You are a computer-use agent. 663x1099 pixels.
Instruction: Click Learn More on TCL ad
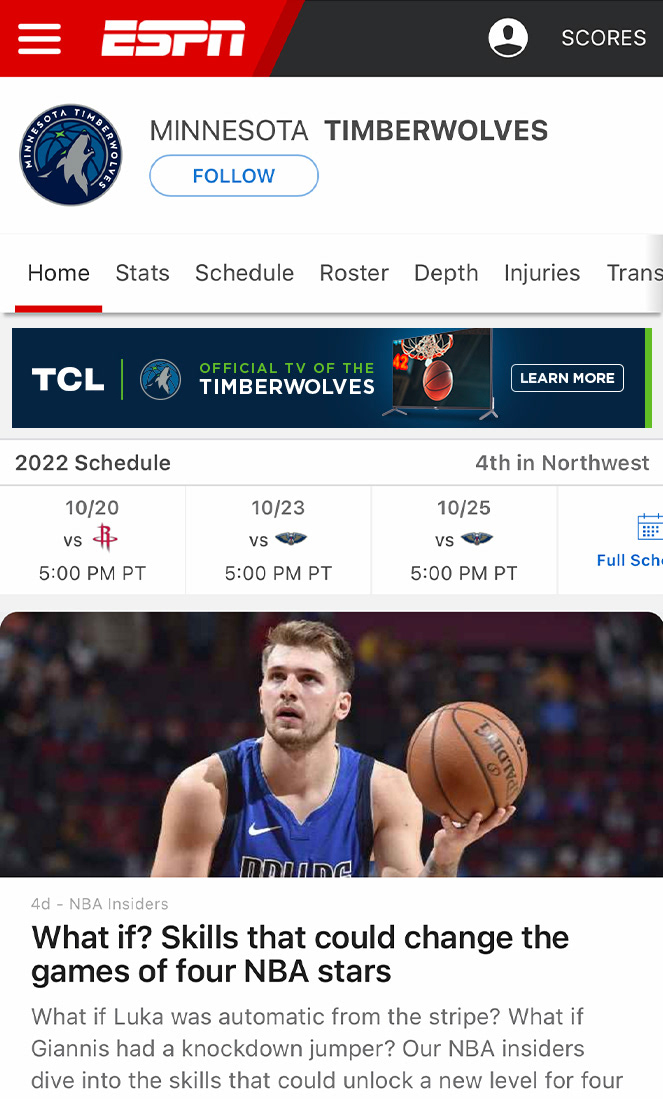(x=567, y=378)
